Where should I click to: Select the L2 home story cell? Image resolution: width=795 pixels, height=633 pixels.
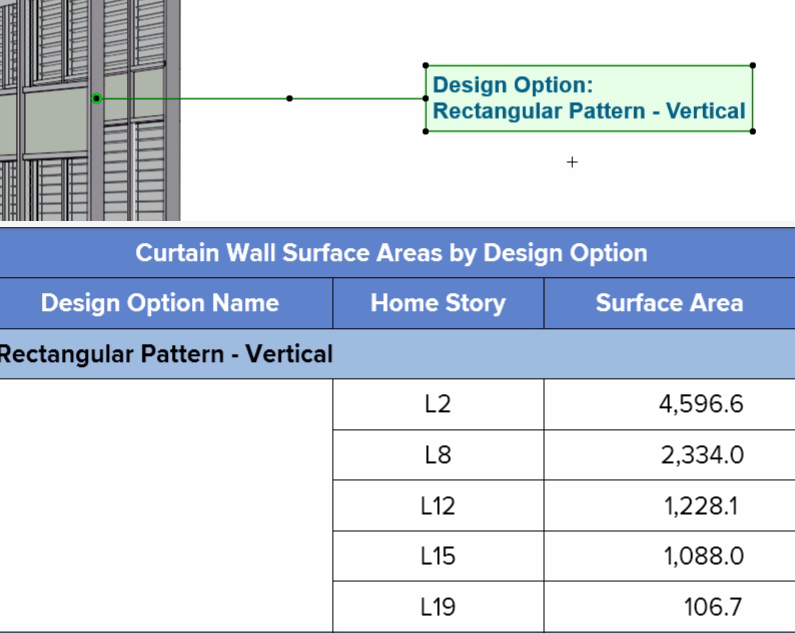point(438,404)
